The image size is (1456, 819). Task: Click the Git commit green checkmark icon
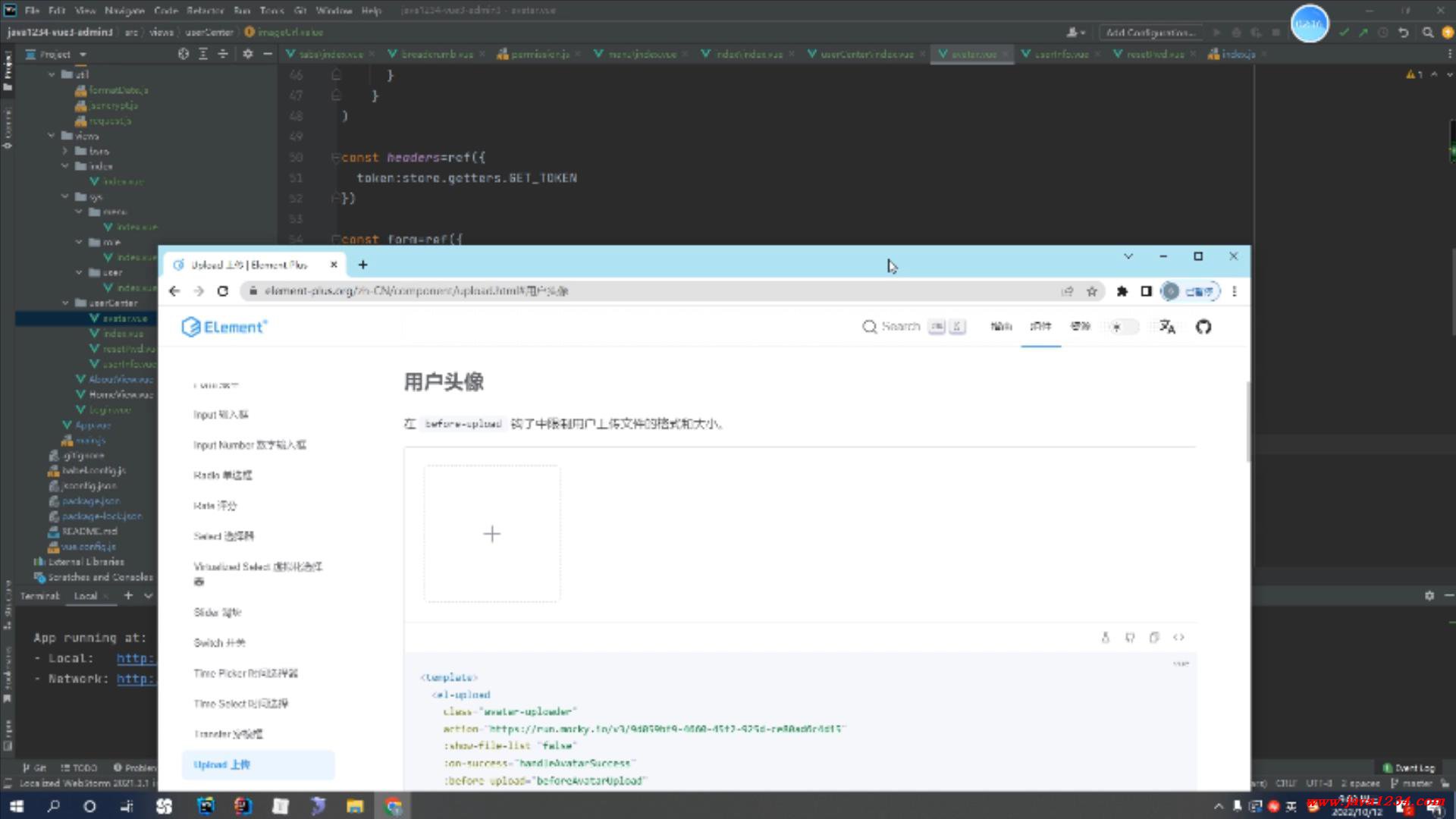[x=1344, y=33]
